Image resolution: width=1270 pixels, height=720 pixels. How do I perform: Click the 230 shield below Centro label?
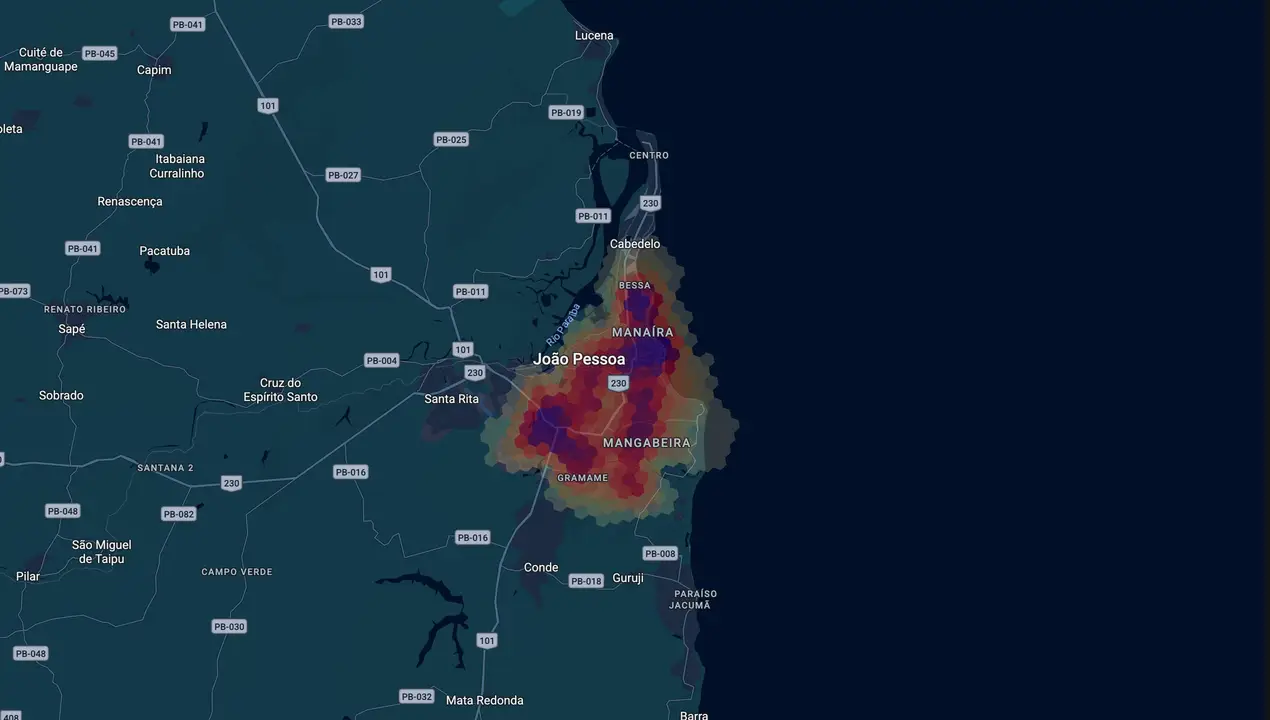pyautogui.click(x=651, y=203)
